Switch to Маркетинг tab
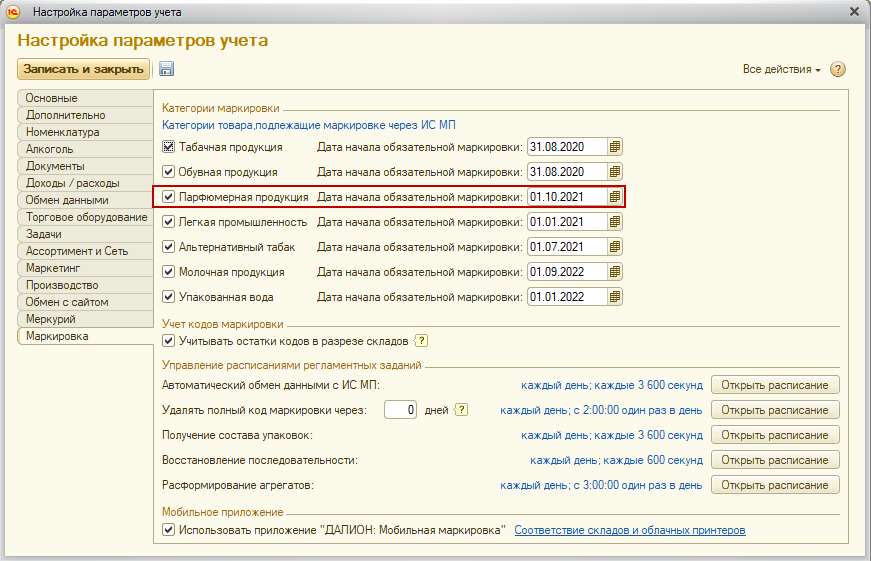This screenshot has width=871, height=561. click(x=86, y=268)
